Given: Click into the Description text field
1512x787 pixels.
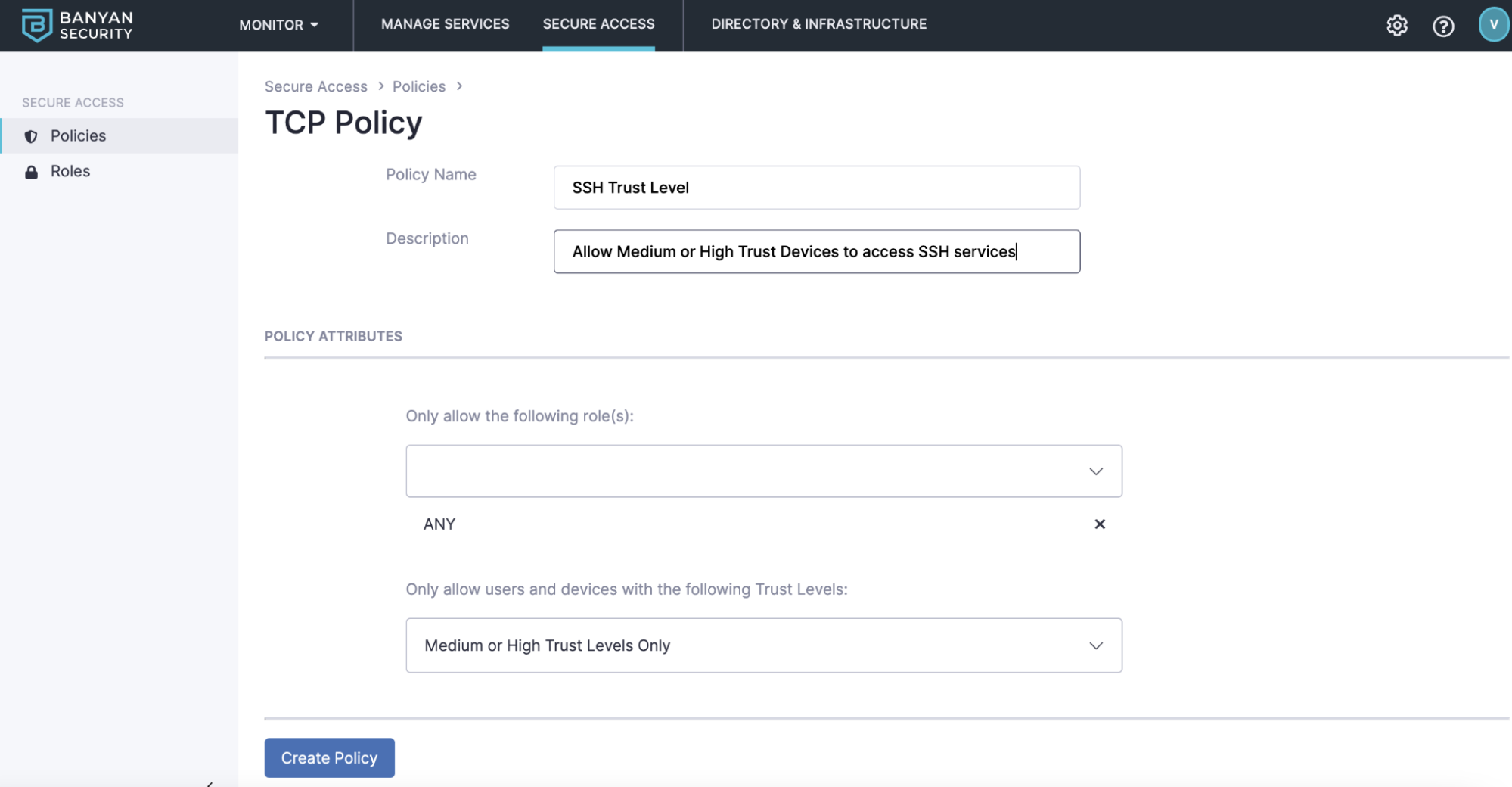Looking at the screenshot, I should 816,251.
